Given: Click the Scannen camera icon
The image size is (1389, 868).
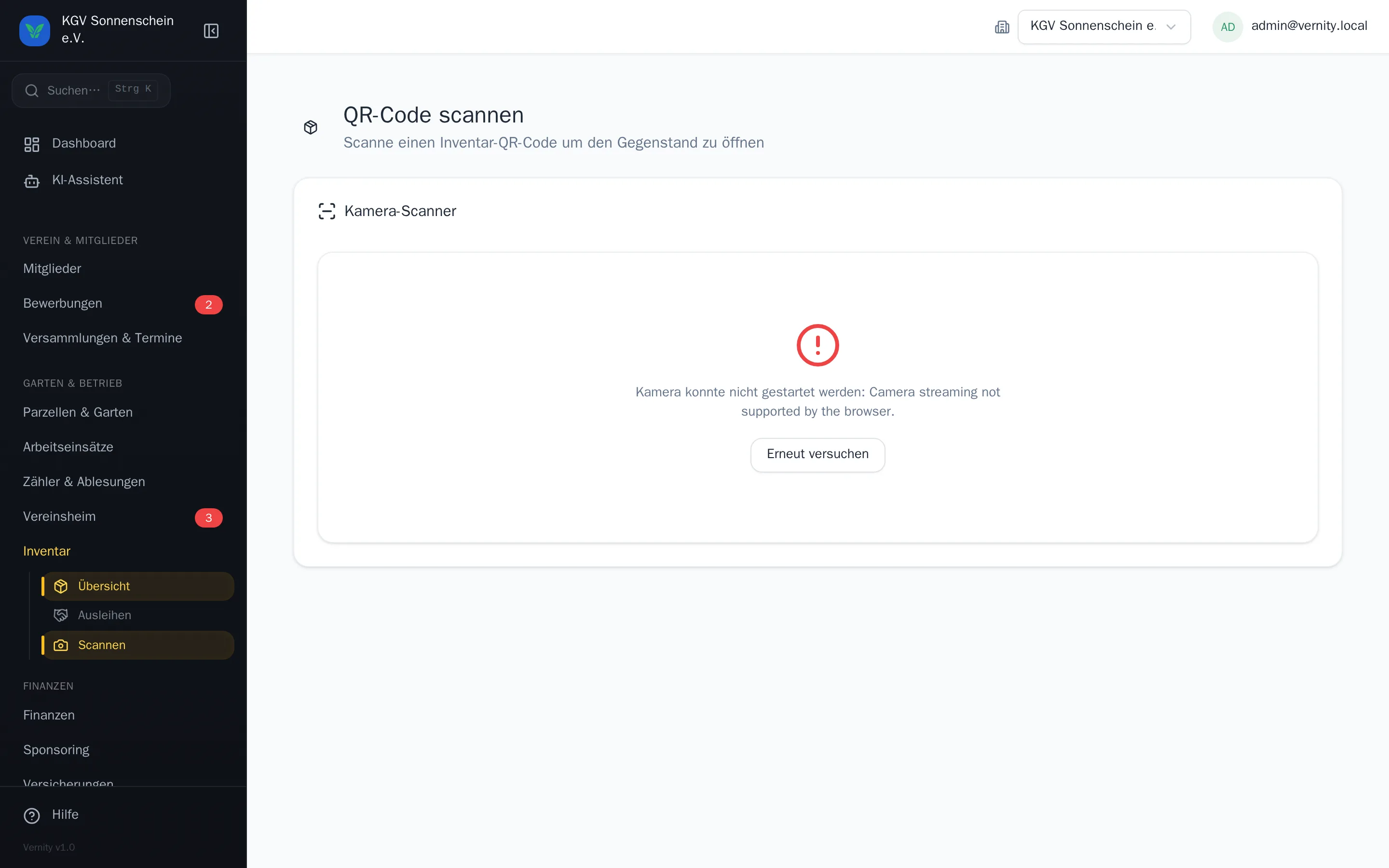Looking at the screenshot, I should click(x=61, y=645).
